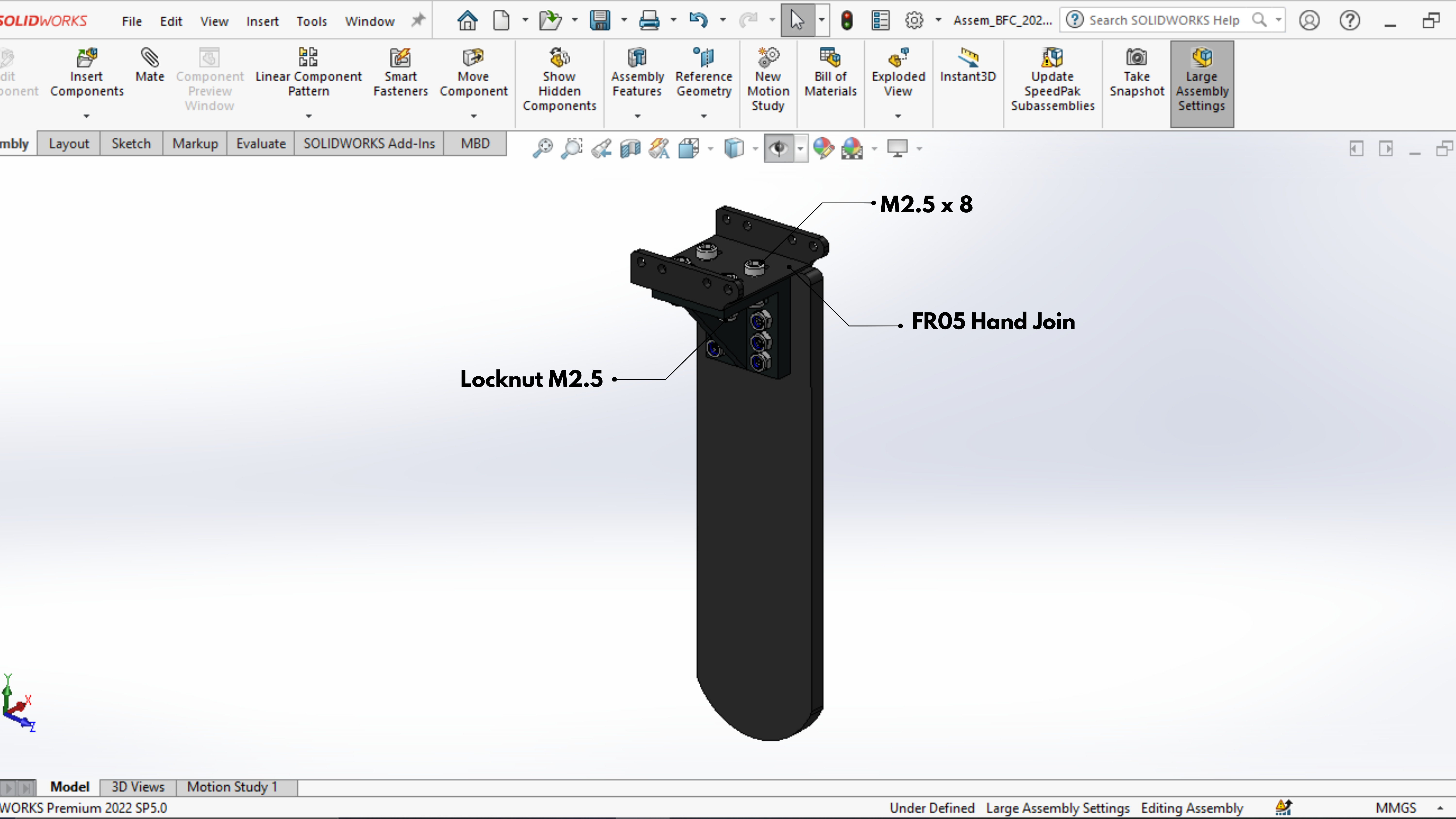Pin the menu bar with pushpin

418,20
